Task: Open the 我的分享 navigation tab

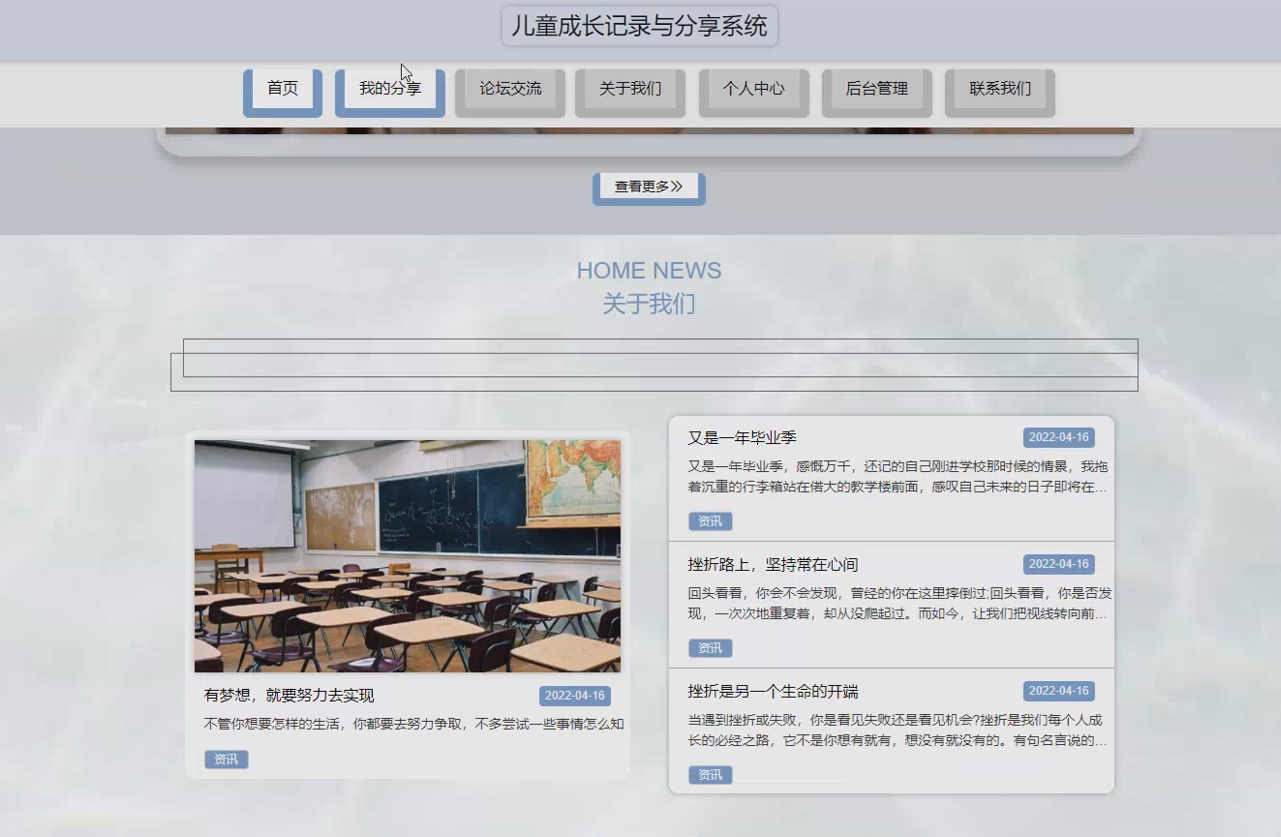Action: tap(390, 93)
